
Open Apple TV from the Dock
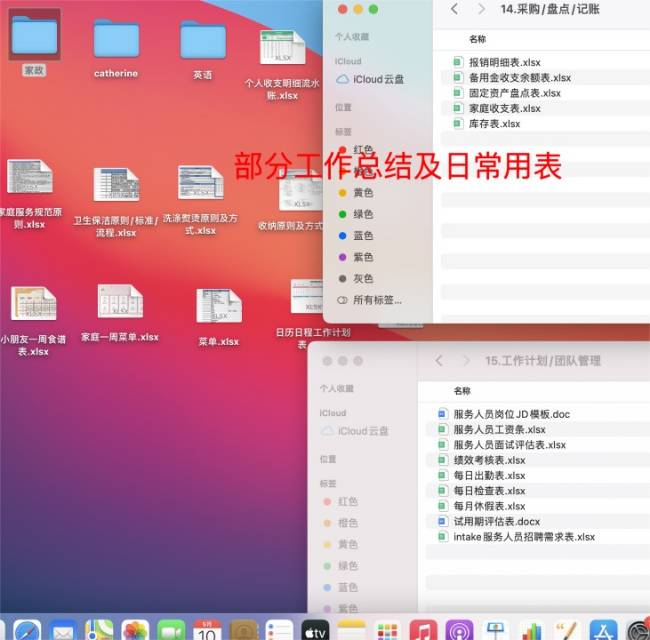coord(315,630)
